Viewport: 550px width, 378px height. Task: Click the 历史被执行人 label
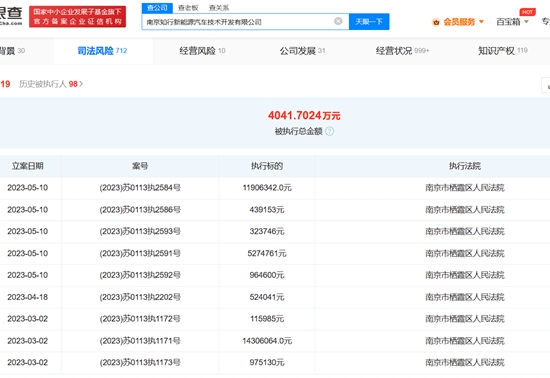point(42,84)
